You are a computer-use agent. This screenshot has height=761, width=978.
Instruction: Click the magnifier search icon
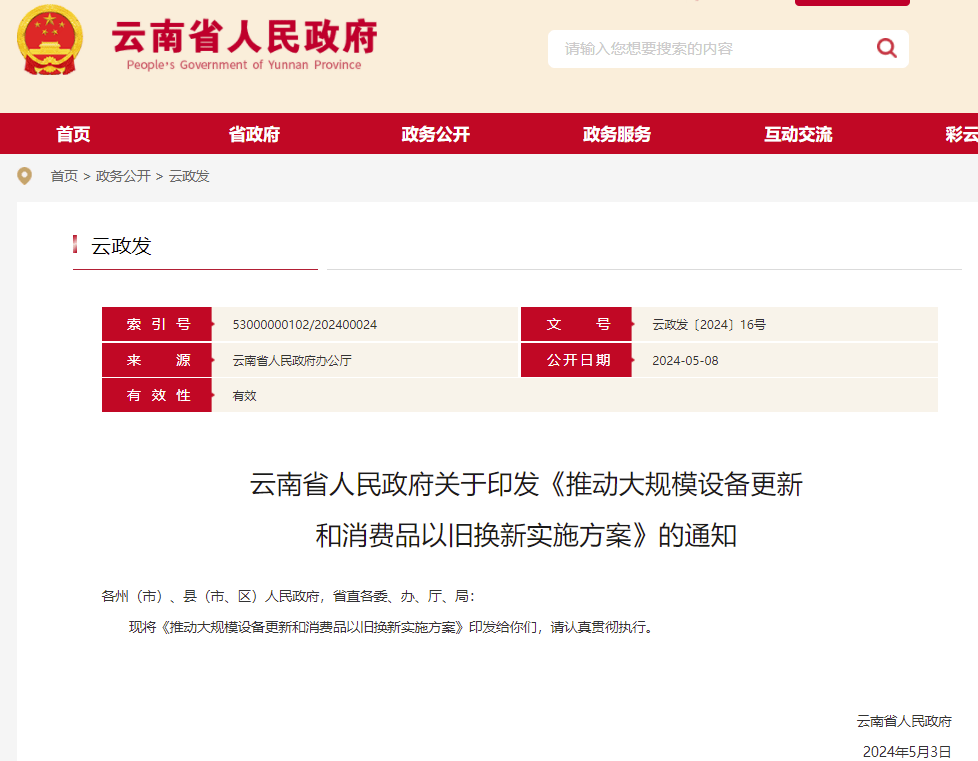[x=886, y=48]
